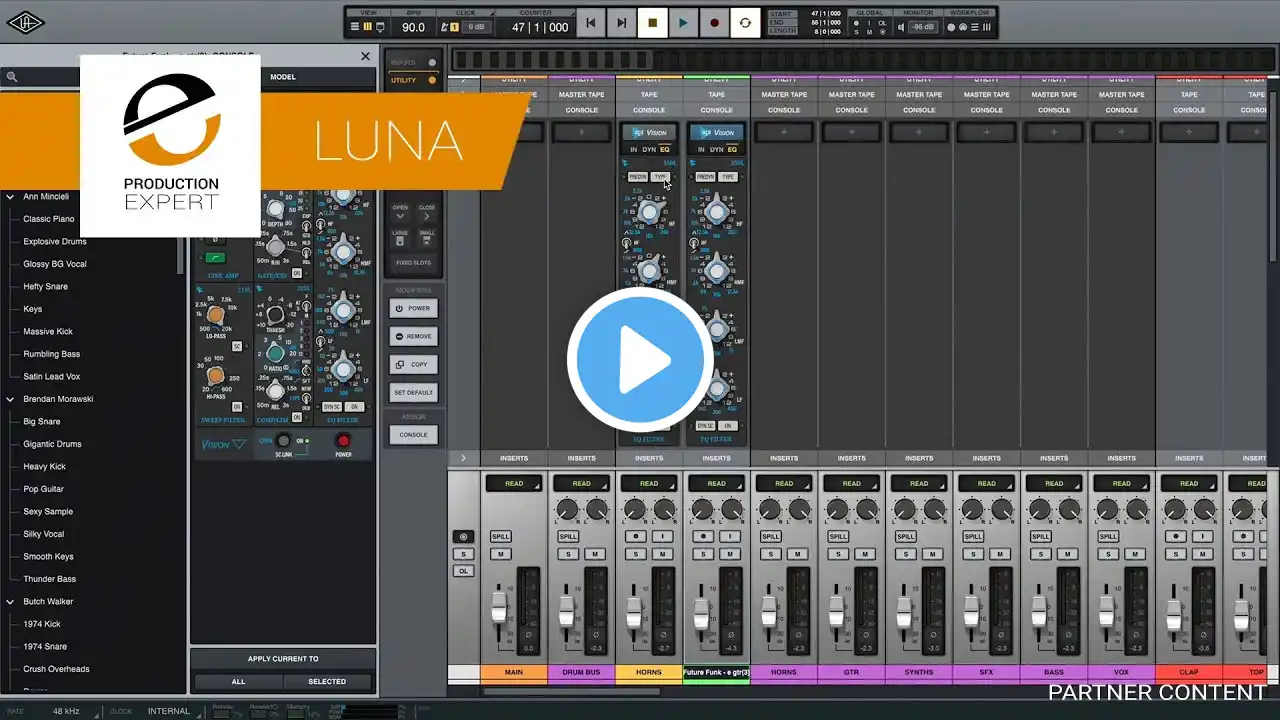This screenshot has width=1280, height=720.
Task: Apply current settings to ALL
Action: point(238,682)
